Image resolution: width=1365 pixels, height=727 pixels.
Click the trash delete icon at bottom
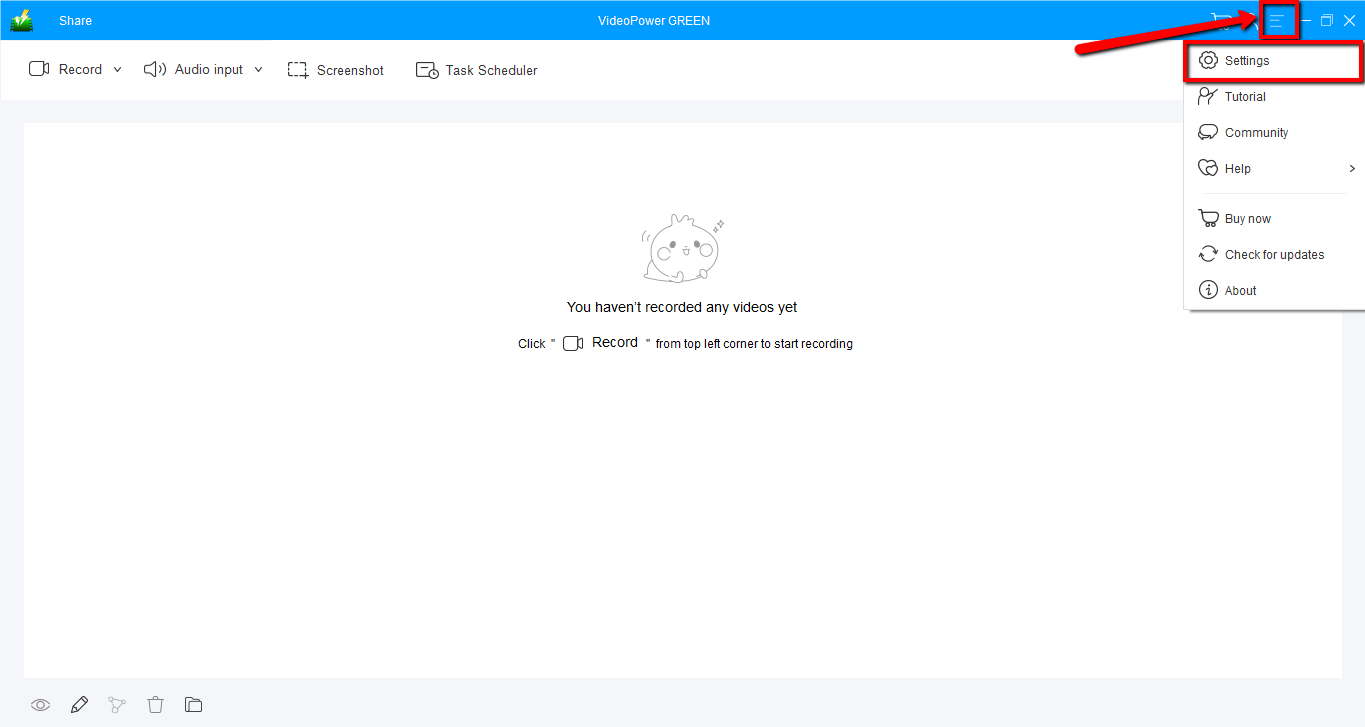click(x=155, y=704)
